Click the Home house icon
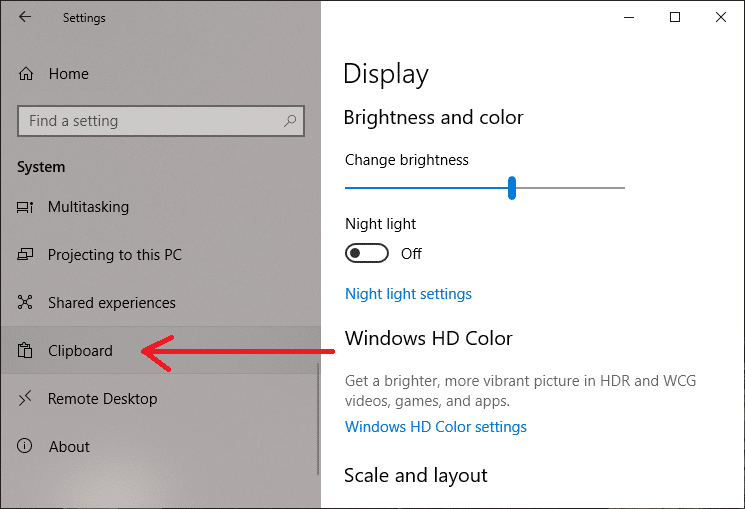 click(26, 74)
